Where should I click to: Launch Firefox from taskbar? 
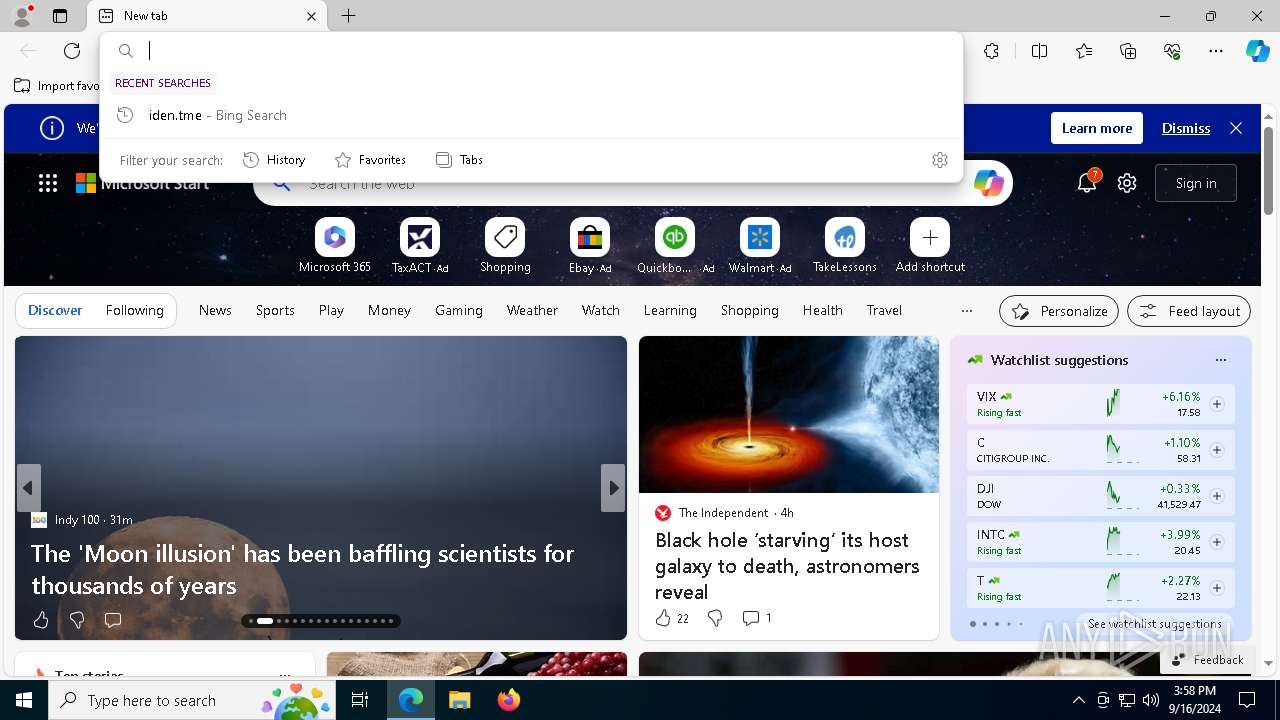click(509, 700)
